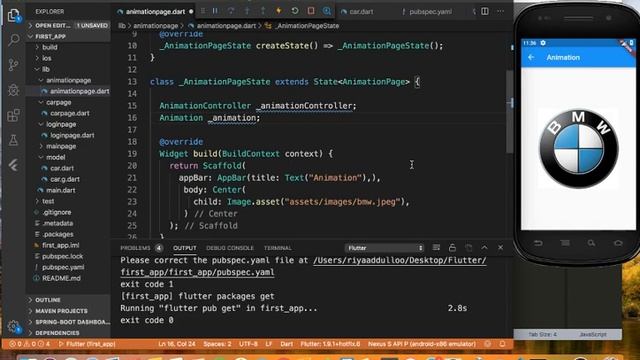Screen dimensions: 640x360
Task: Click the debug Step Over button
Action: click(x=231, y=11)
